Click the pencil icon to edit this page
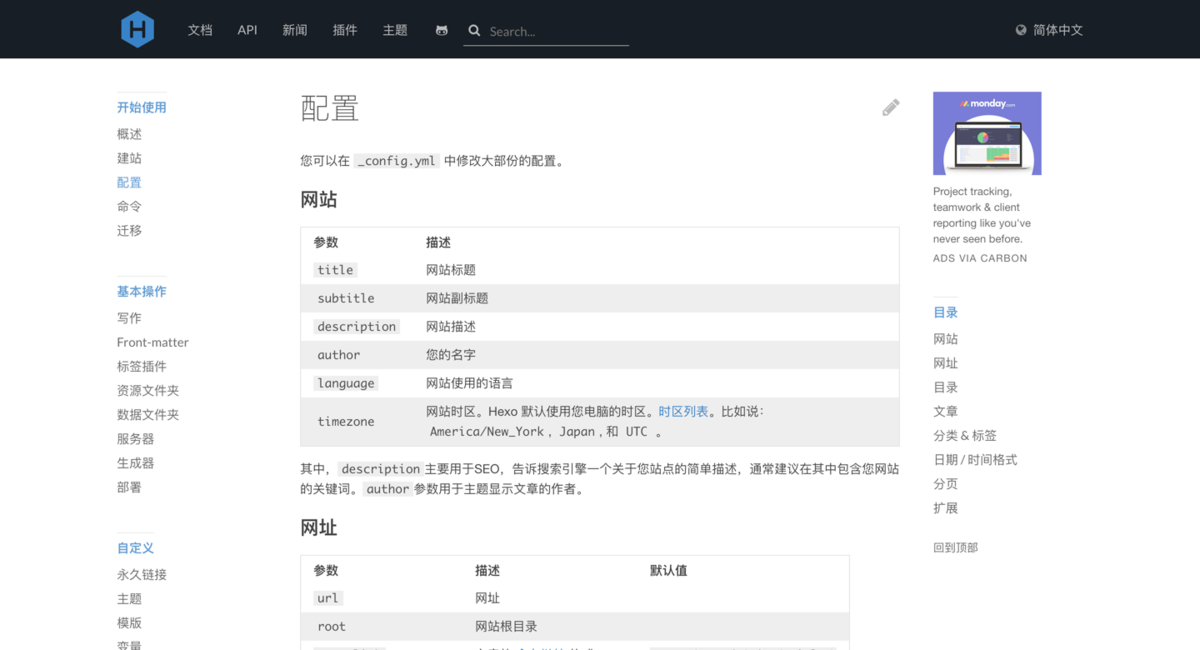 890,106
